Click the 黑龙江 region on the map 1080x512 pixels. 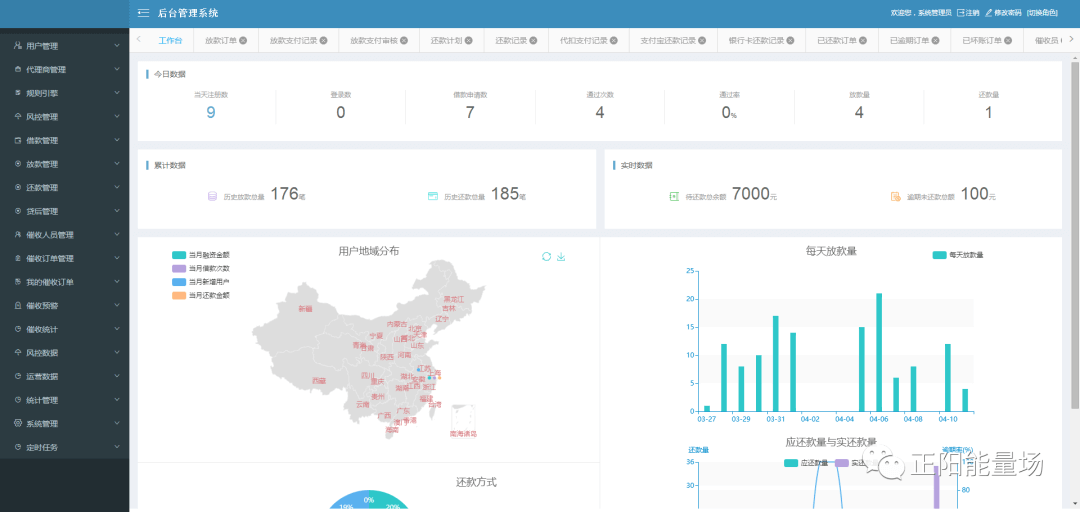[454, 299]
